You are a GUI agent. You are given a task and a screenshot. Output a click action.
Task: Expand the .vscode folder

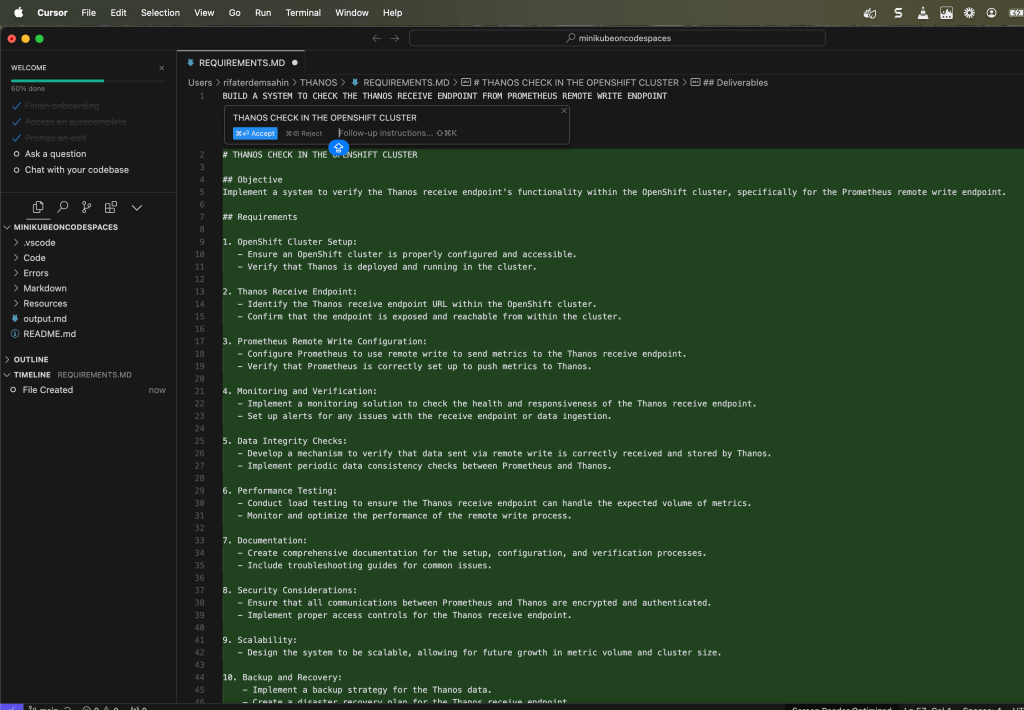pos(16,242)
